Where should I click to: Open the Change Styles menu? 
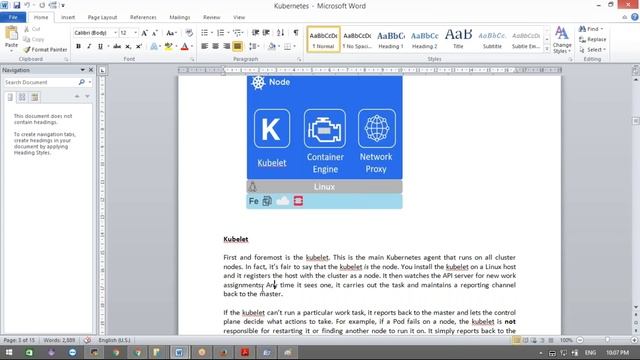point(562,40)
